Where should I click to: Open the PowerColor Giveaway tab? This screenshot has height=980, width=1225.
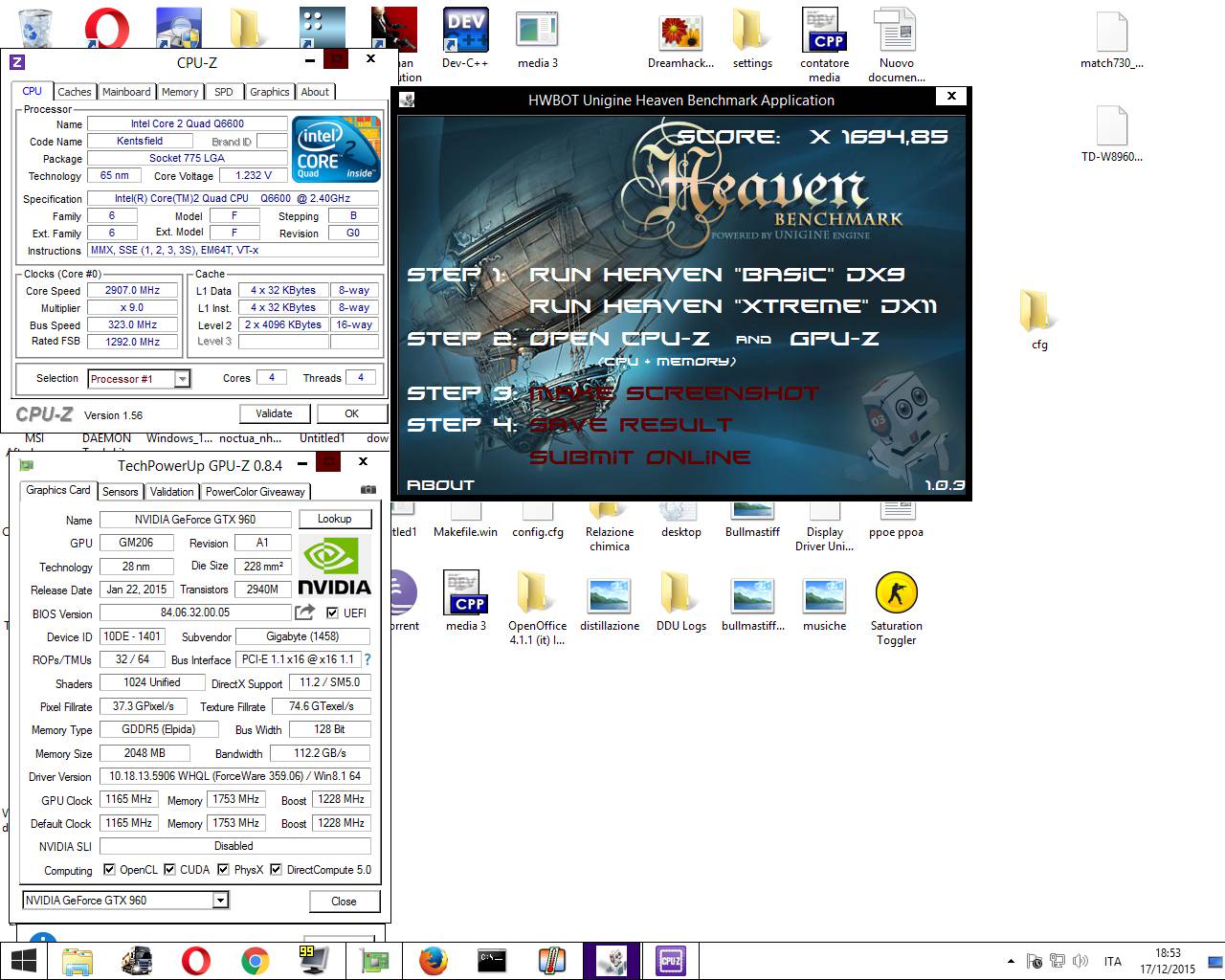pos(256,491)
